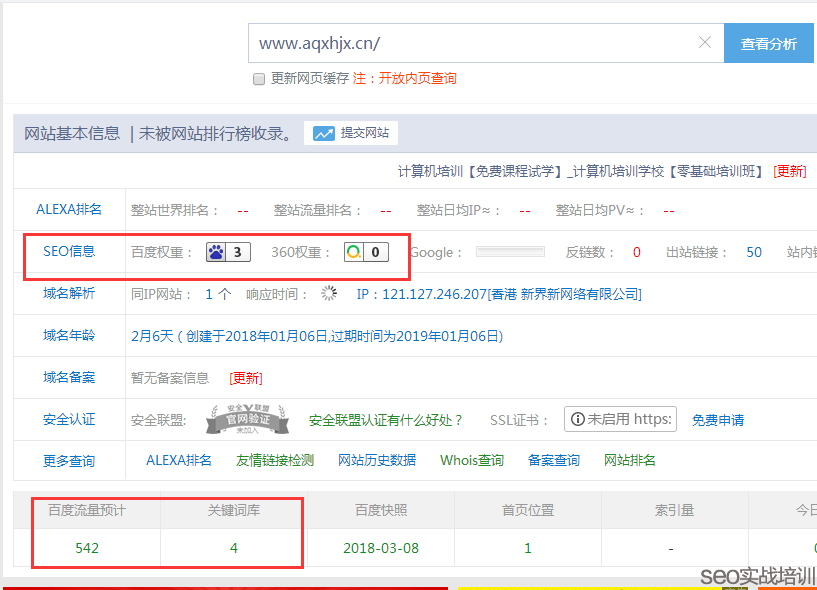Click the 查看分析 button
Image resolution: width=817 pixels, height=590 pixels.
click(x=768, y=43)
